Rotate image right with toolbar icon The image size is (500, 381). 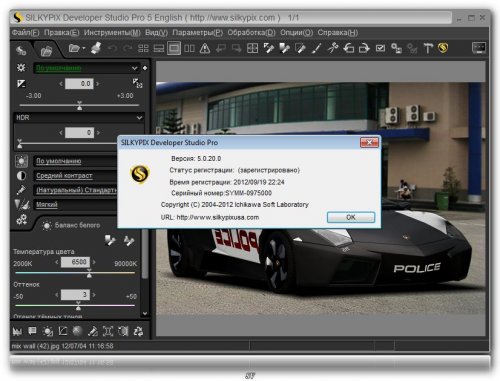click(x=364, y=48)
